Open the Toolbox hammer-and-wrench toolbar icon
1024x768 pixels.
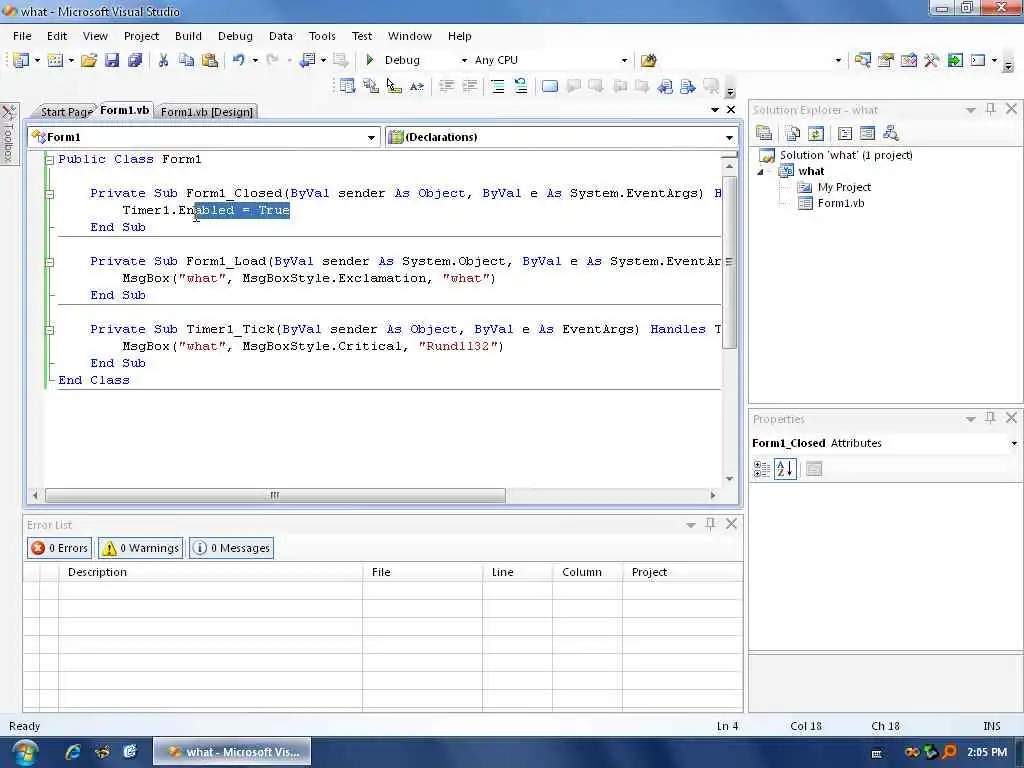[931, 60]
